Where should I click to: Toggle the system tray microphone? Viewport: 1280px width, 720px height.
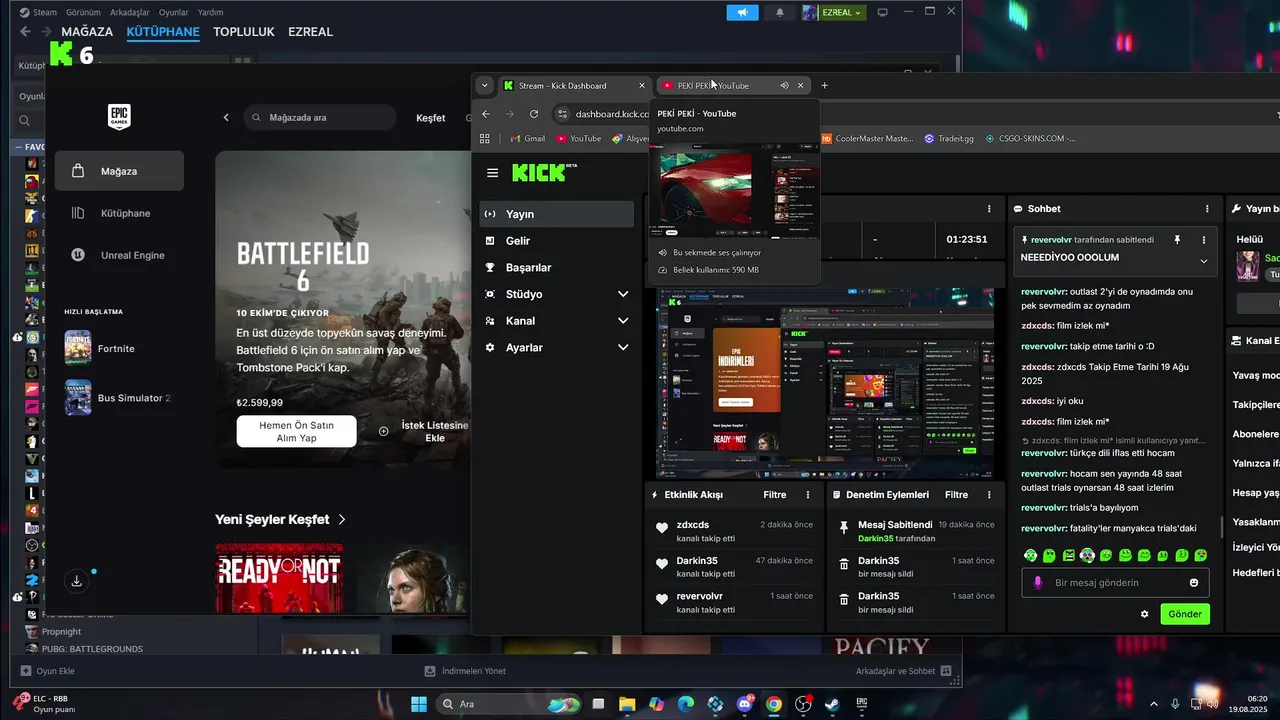click(x=1175, y=704)
